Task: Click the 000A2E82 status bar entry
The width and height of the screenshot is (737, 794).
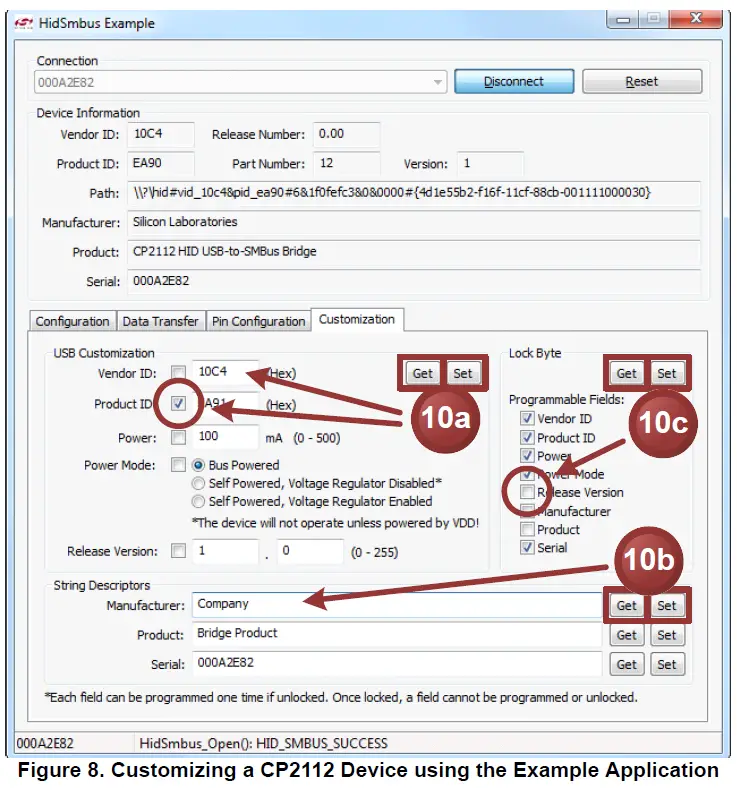Action: pyautogui.click(x=45, y=743)
